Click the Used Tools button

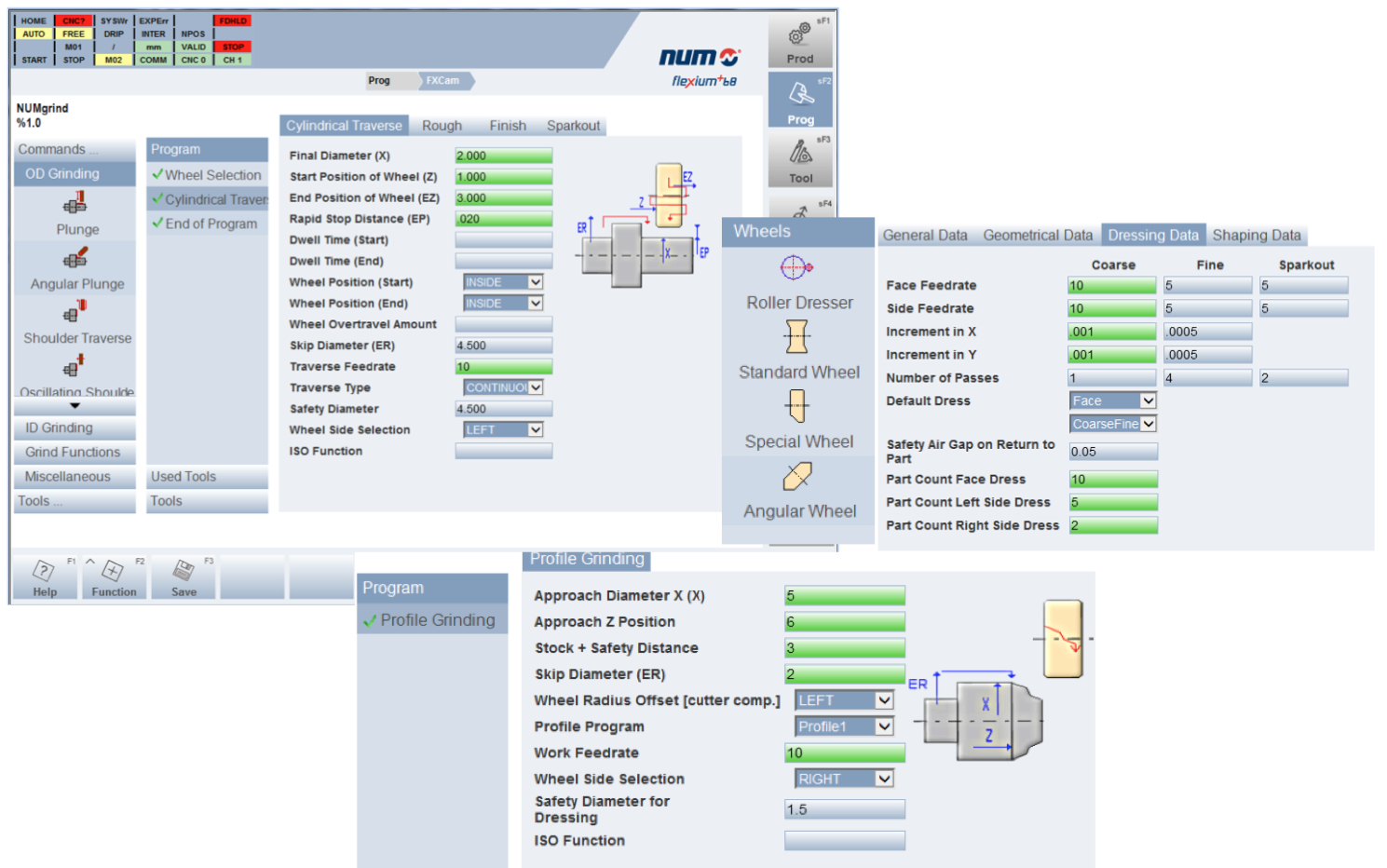coord(207,477)
